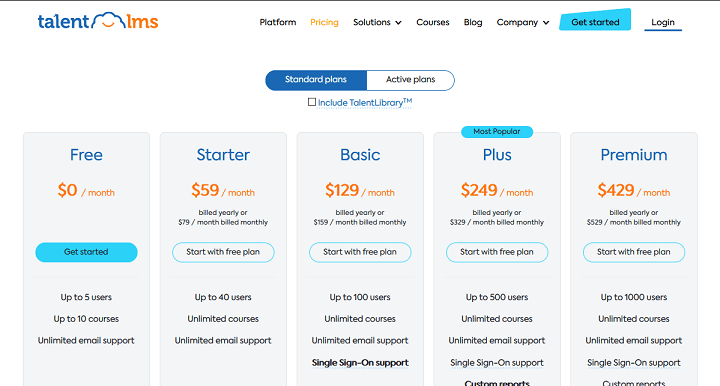This screenshot has height=386, width=720.
Task: Click Start with free plan under Premium
Action: [634, 252]
